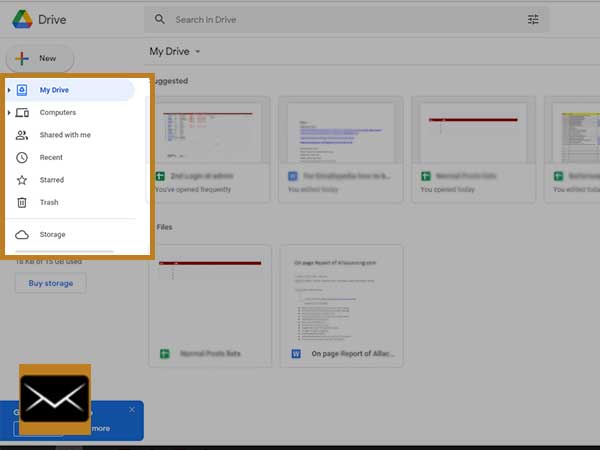Close the blue notification banner
Viewport: 600px width, 450px height.
(132, 410)
